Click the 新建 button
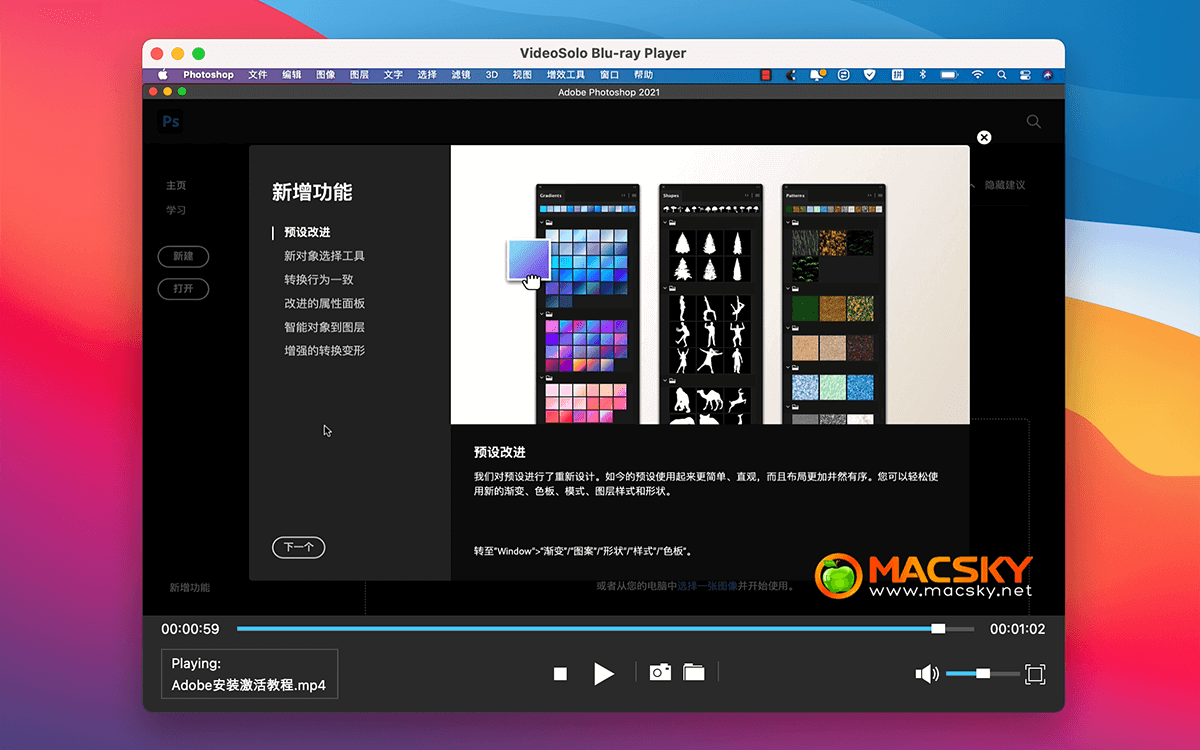Screen dimensions: 1200x750 click(x=183, y=256)
